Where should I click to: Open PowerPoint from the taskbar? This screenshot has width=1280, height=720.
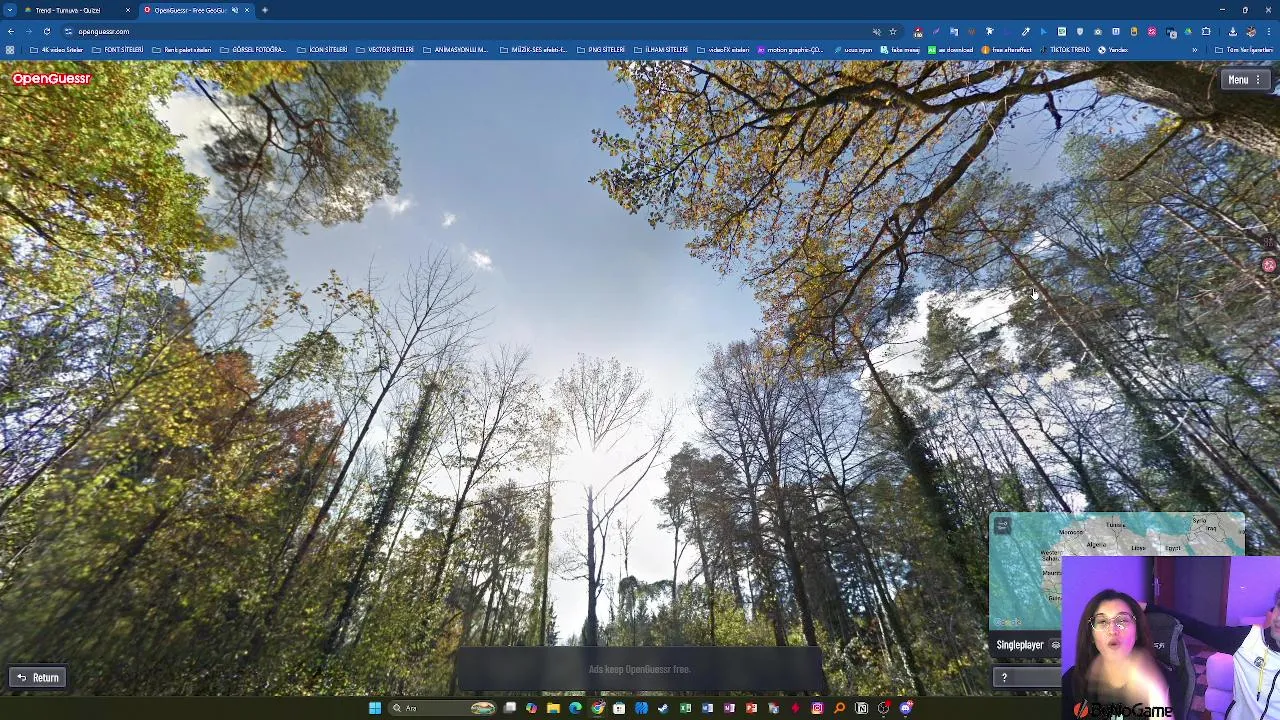751,708
